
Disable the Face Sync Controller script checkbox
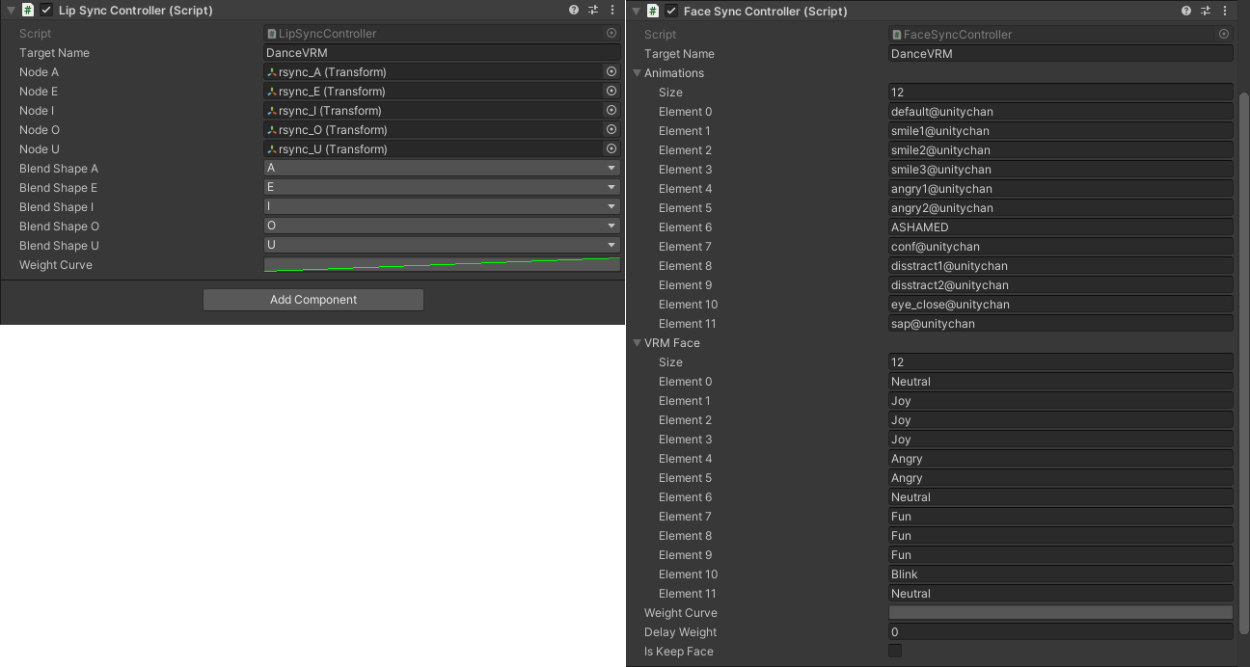(x=671, y=11)
